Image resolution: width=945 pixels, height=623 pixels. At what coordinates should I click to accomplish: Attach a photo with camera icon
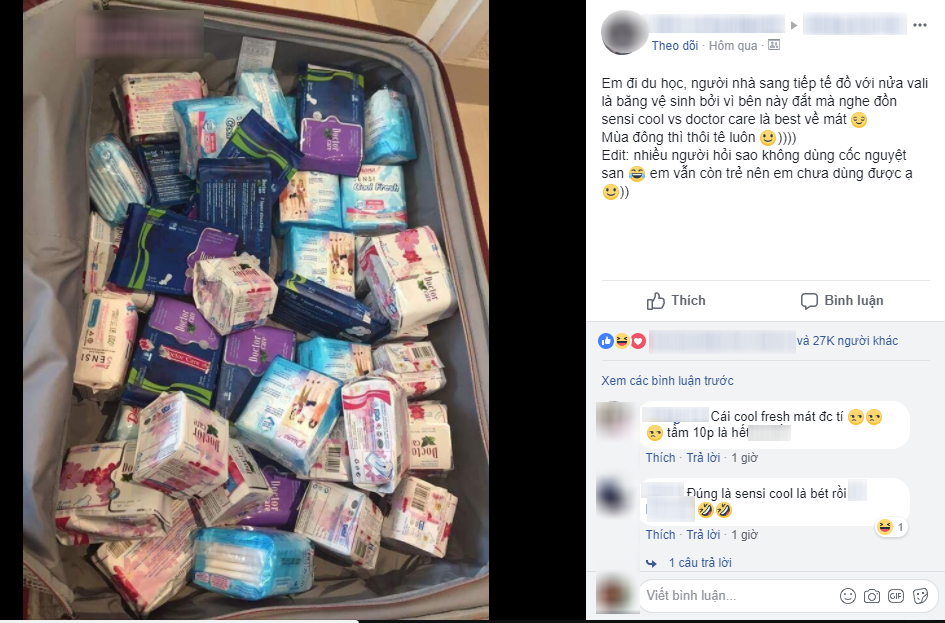tap(871, 596)
